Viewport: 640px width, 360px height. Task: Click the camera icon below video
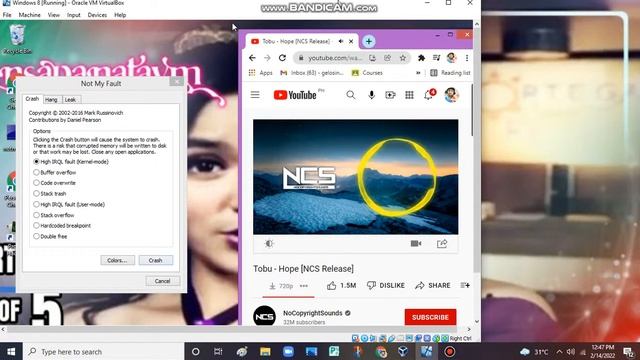click(x=416, y=244)
